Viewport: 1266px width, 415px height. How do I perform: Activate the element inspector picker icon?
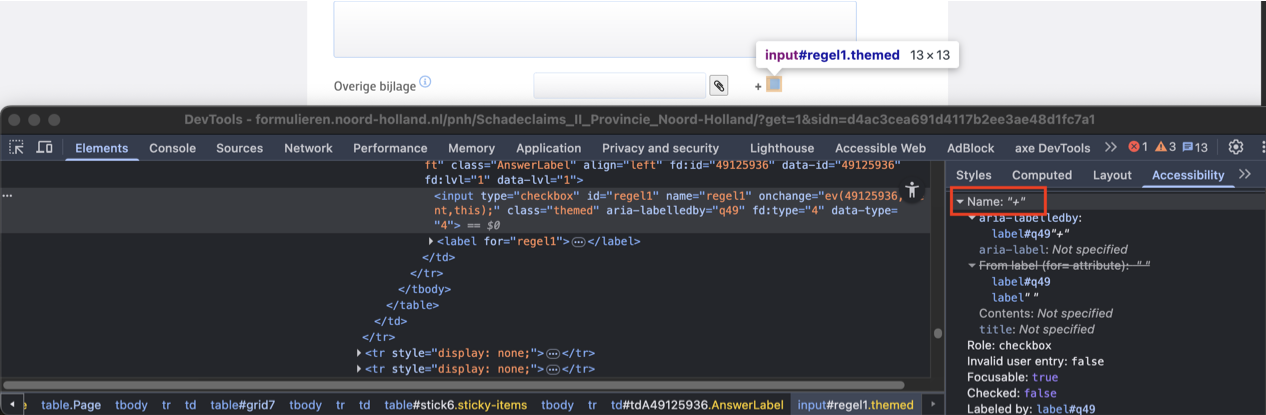tap(17, 148)
